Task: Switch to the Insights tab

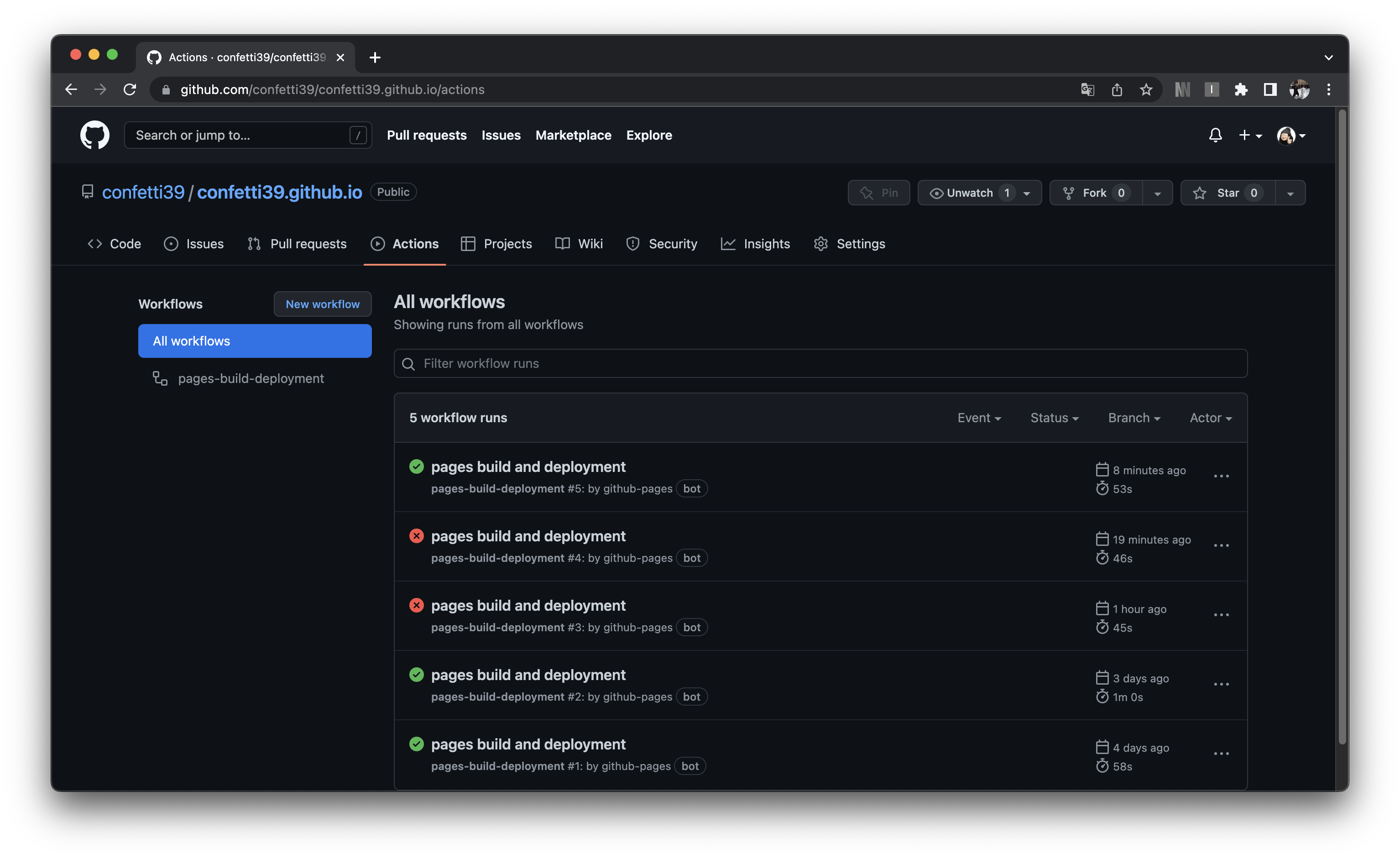Action: pyautogui.click(x=755, y=244)
